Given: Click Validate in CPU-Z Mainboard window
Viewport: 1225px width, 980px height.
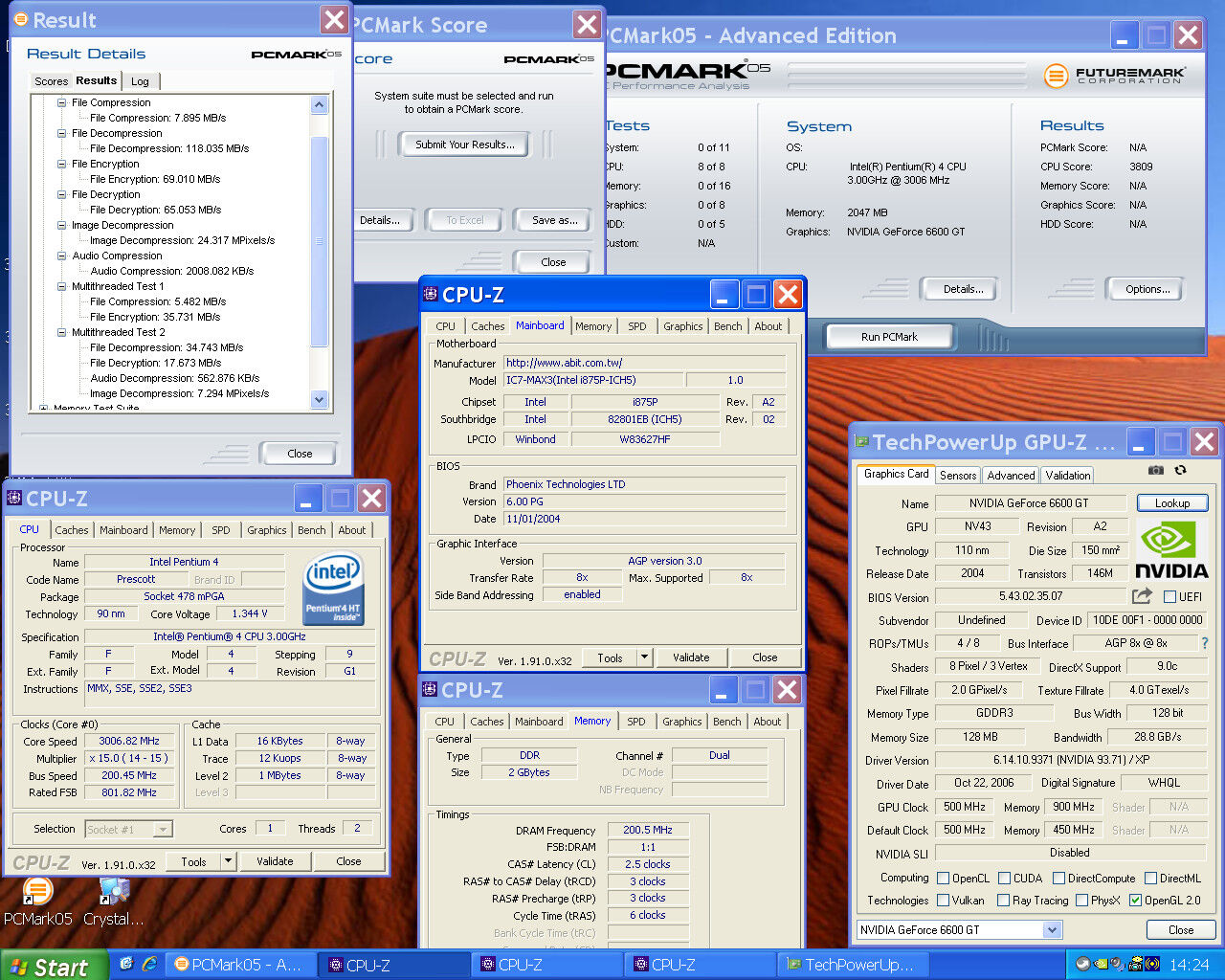Looking at the screenshot, I should click(691, 657).
